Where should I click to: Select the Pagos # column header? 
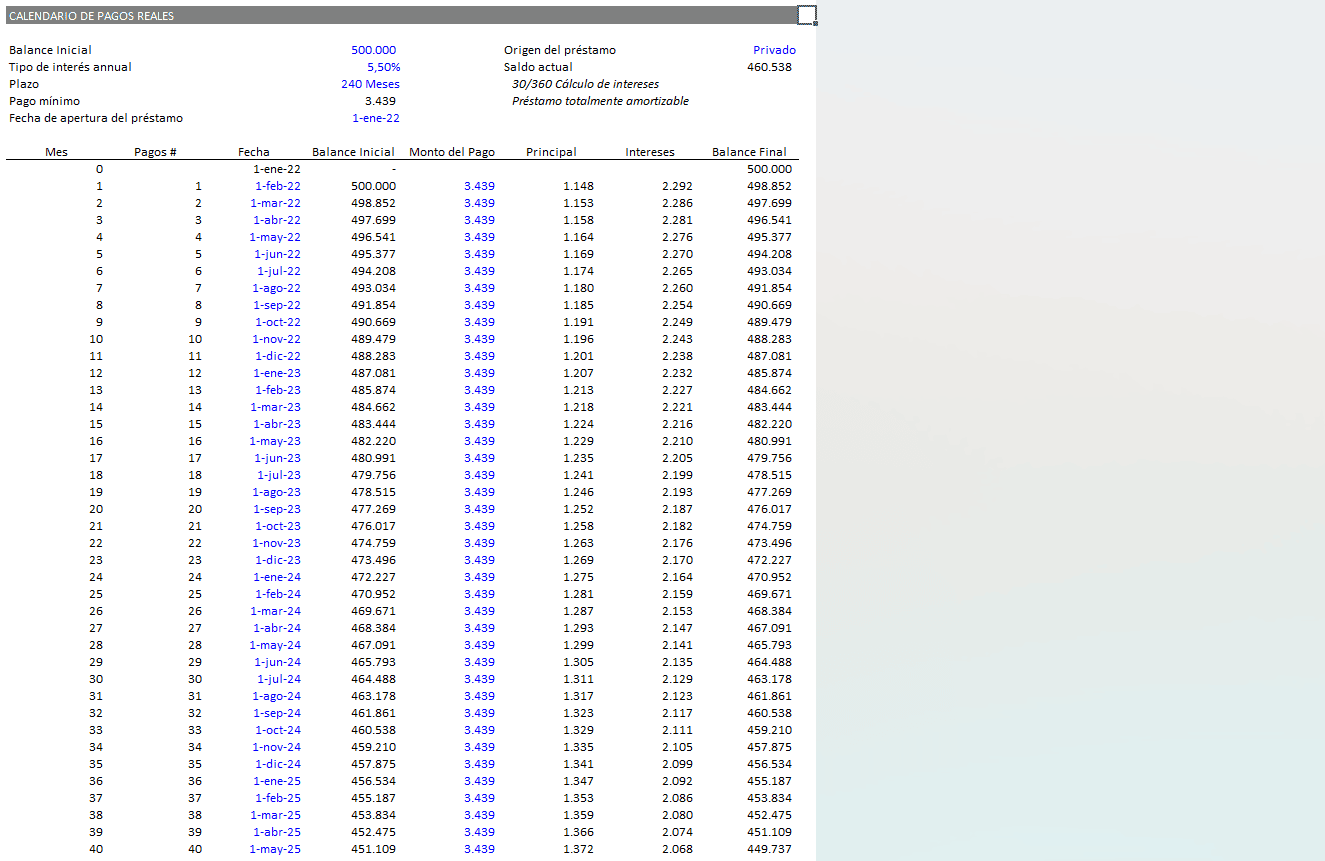click(x=155, y=152)
